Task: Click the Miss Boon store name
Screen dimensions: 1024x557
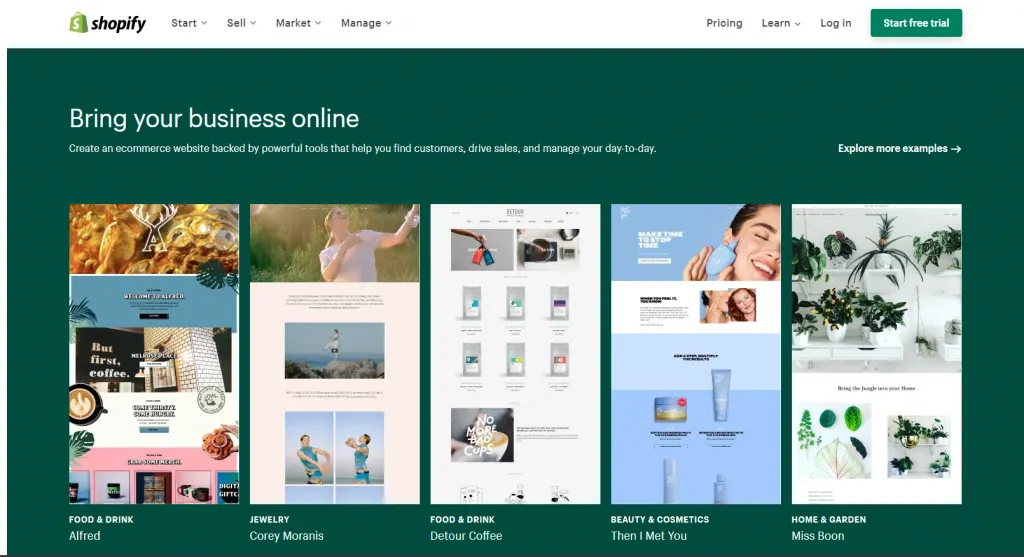Action: coord(818,535)
